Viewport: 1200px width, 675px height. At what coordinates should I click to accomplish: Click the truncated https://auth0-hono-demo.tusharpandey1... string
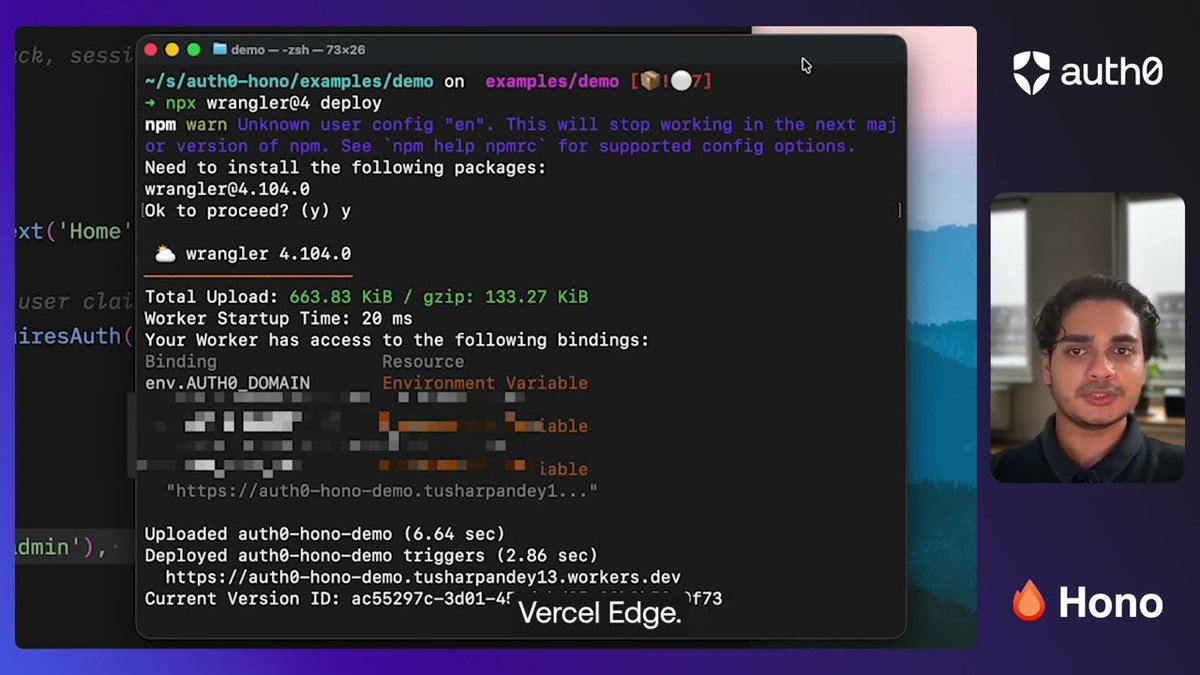coord(382,491)
